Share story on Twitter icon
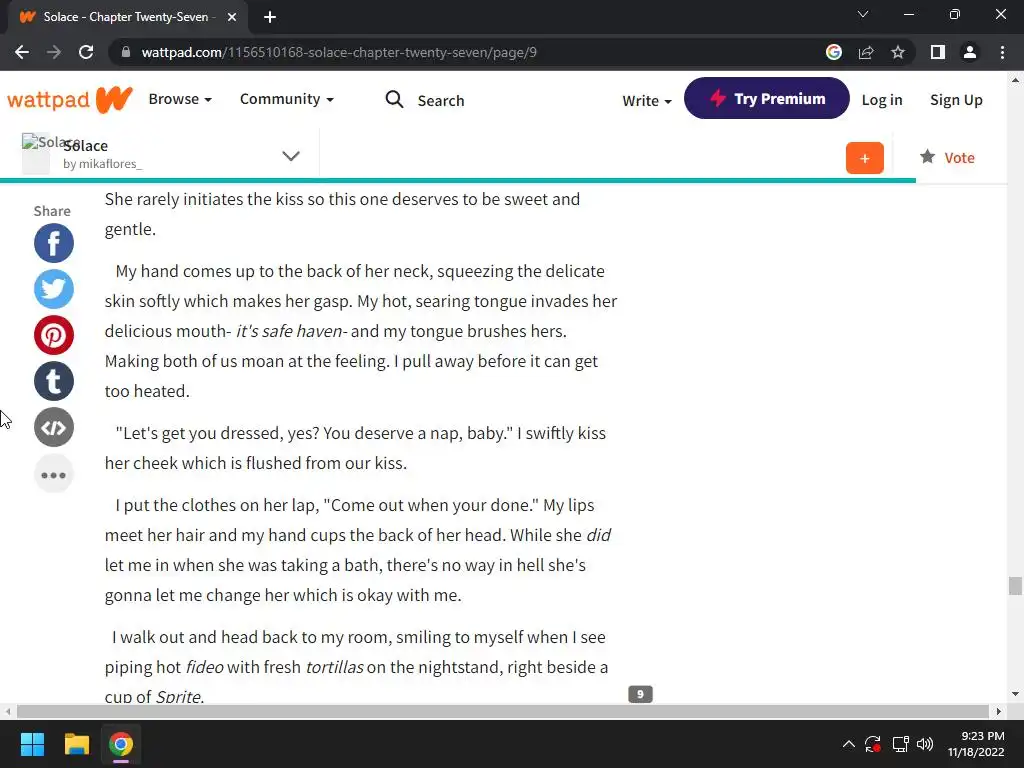The width and height of the screenshot is (1024, 768). coord(54,289)
